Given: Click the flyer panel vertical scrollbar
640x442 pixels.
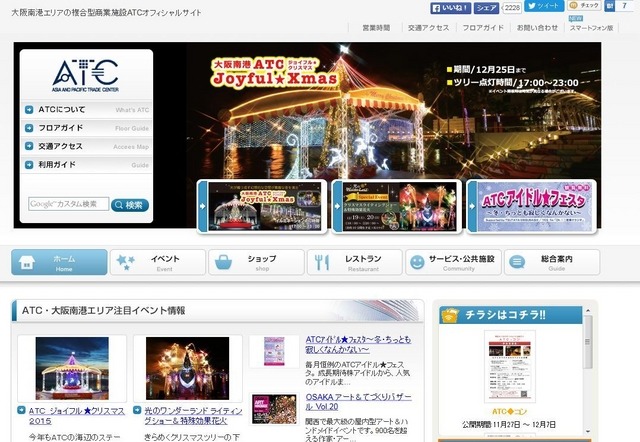Looking at the screenshot, I should (x=588, y=371).
